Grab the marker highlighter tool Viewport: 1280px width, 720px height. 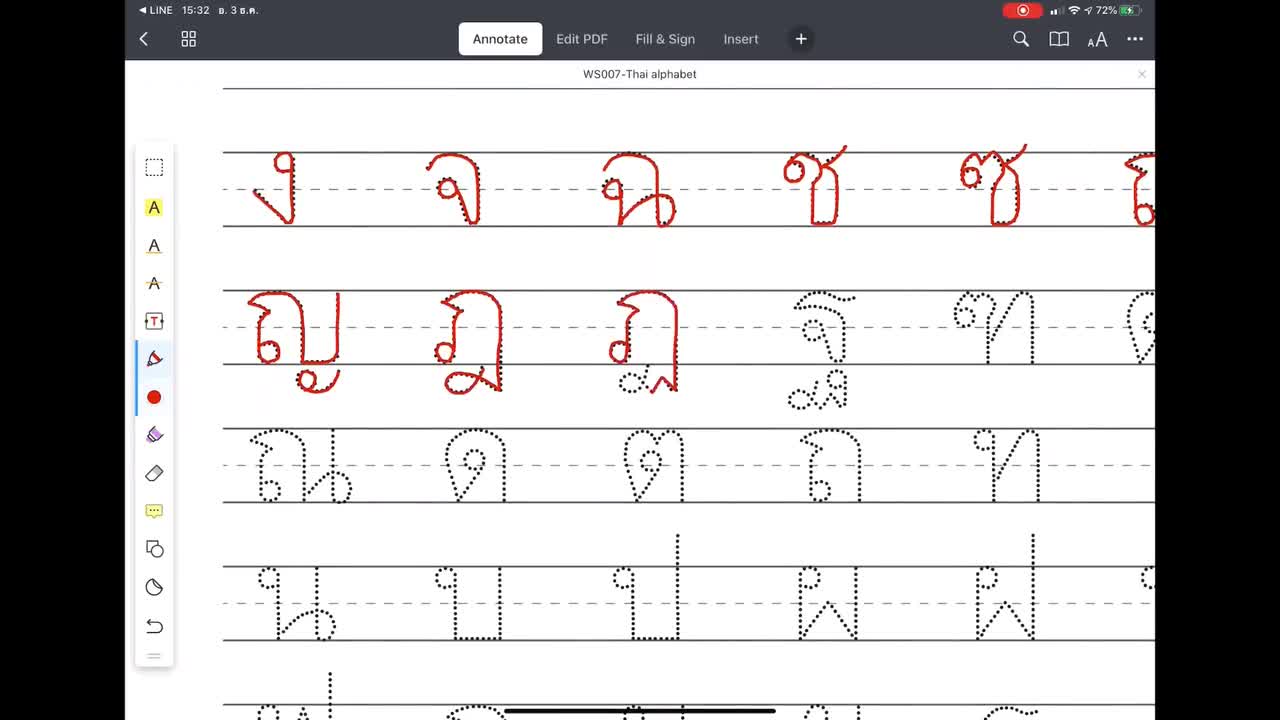(x=154, y=434)
